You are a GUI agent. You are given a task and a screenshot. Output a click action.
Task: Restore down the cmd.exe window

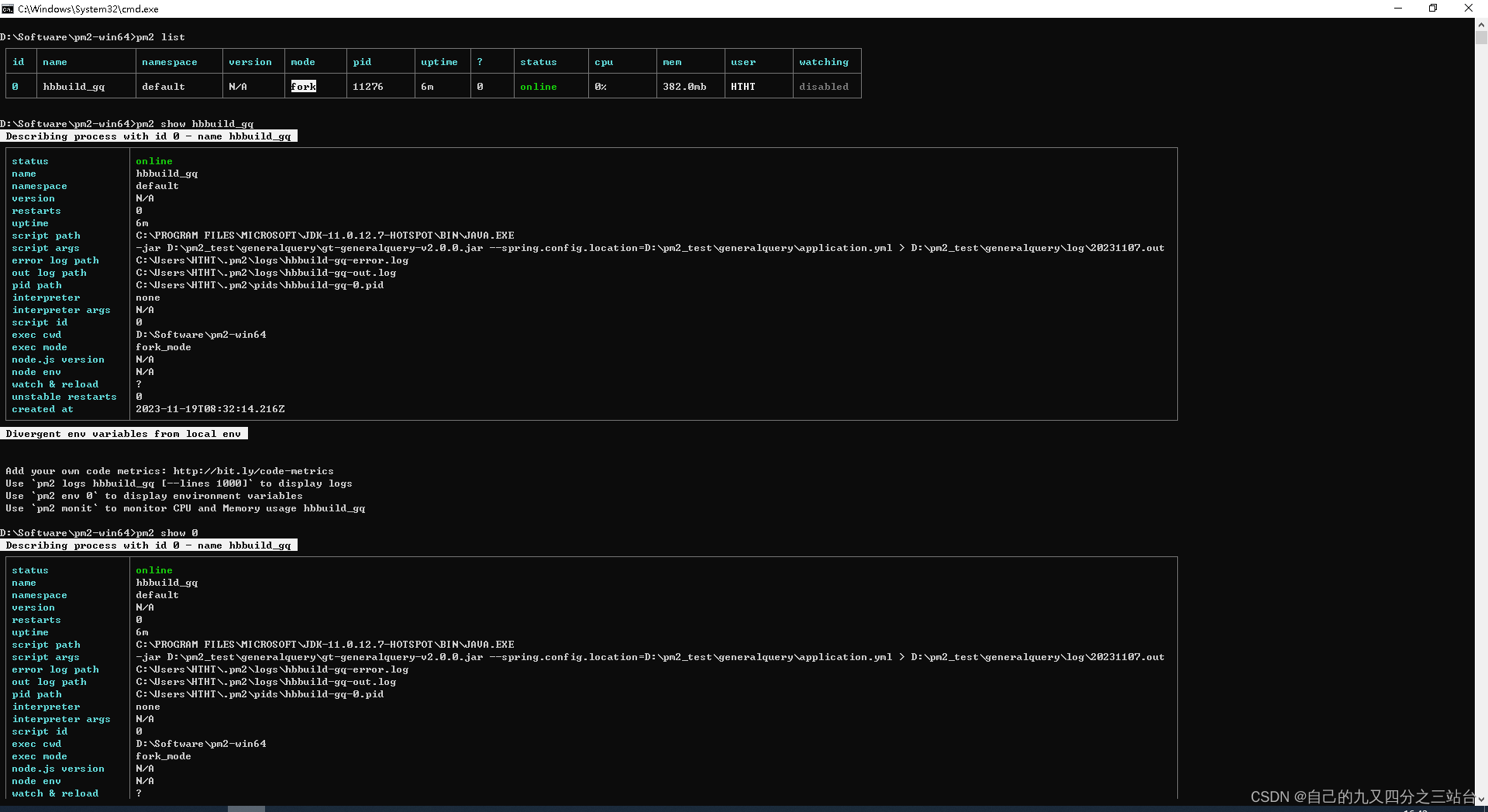1433,9
